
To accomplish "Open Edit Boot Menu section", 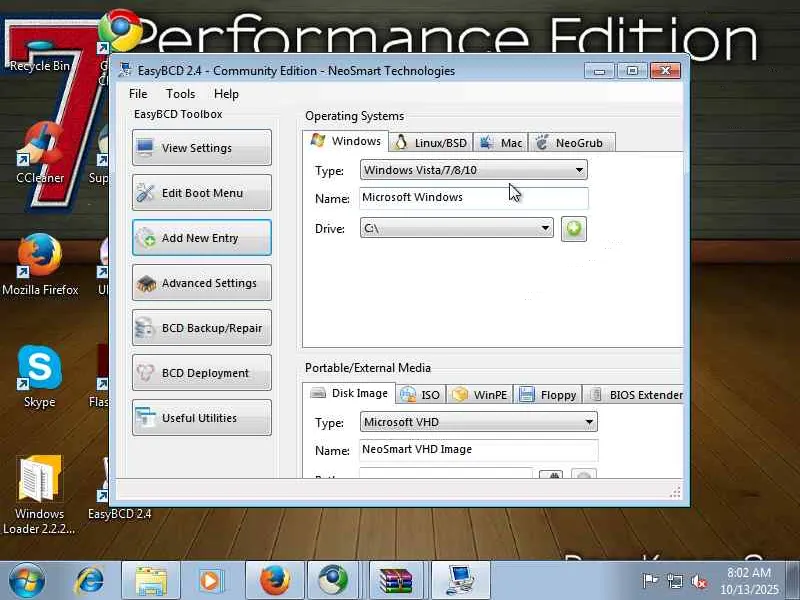I will tap(202, 192).
